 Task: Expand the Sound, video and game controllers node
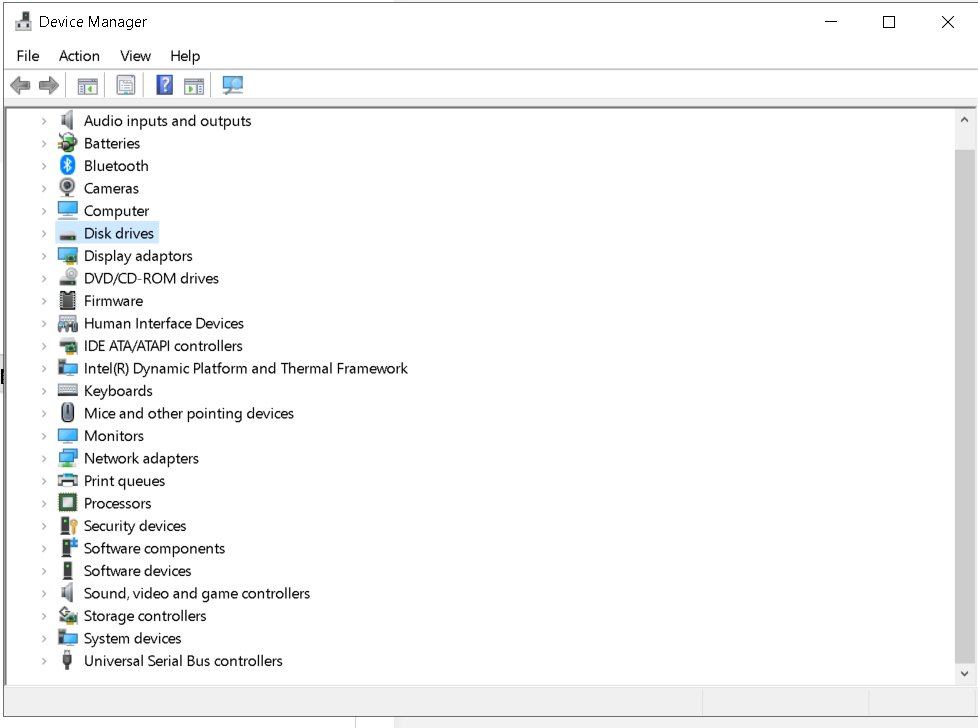(44, 593)
